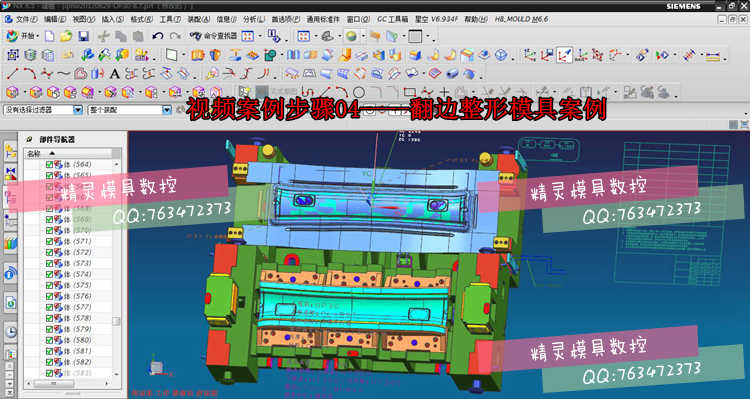The image size is (750, 399).
Task: Open the 帮助(H) menu
Action: 476,20
